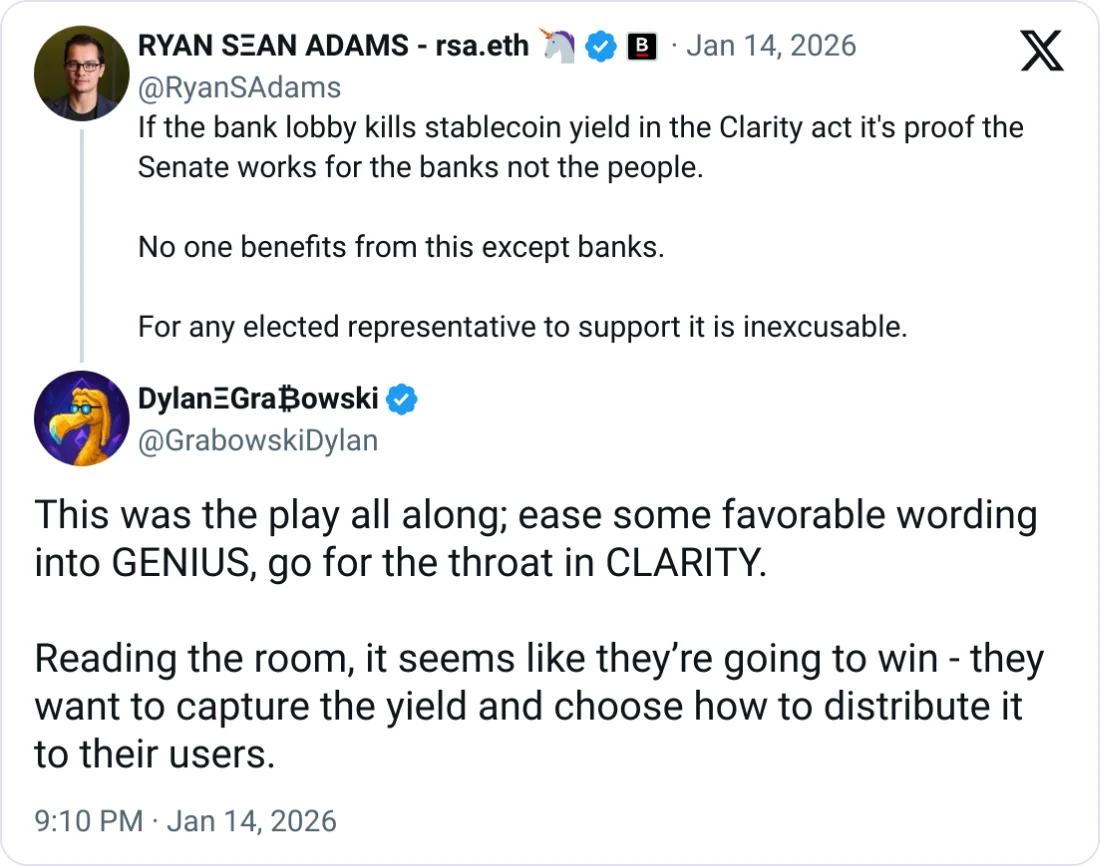Viewport: 1100px width, 866px height.
Task: Click the black B affiliation badge
Action: (x=641, y=46)
